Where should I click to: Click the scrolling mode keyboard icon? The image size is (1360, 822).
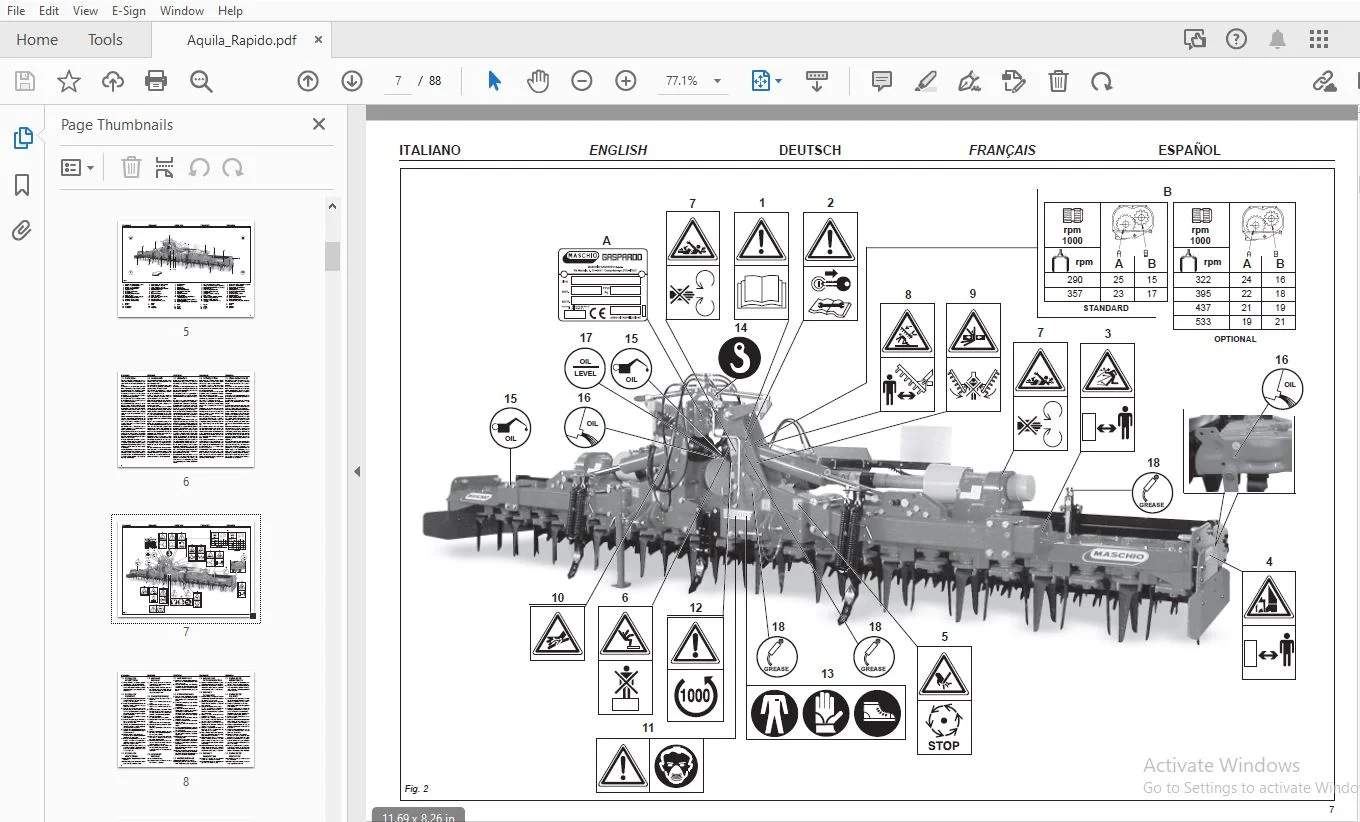(817, 81)
